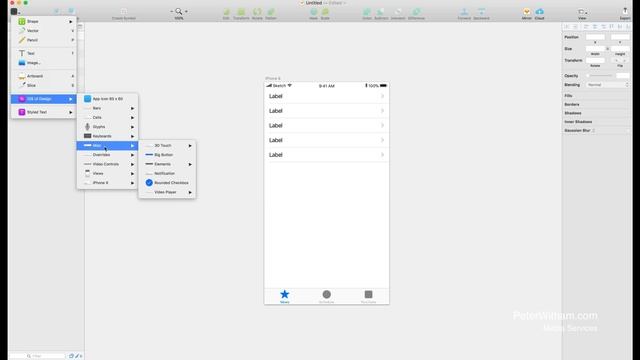The image size is (640, 360).
Task: Click the zoom in plus button
Action: coord(187,11)
